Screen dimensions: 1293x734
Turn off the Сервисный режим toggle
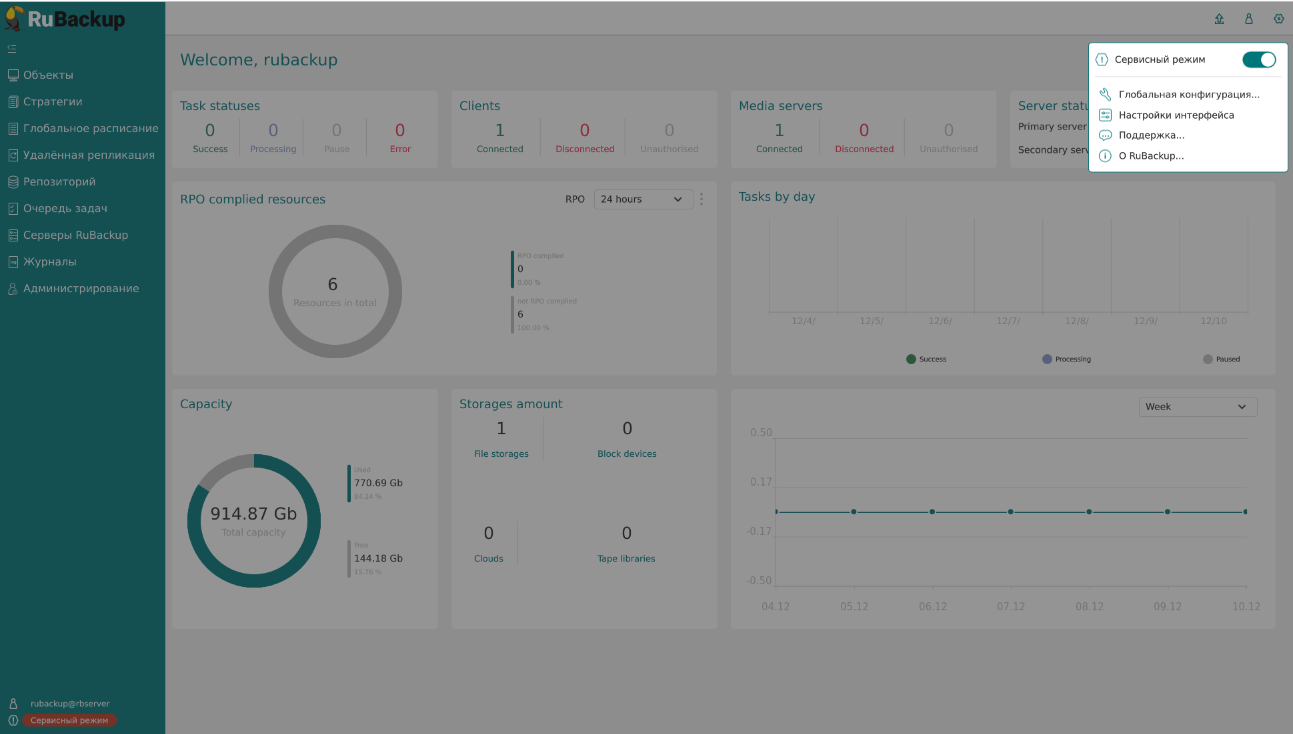tap(1259, 60)
